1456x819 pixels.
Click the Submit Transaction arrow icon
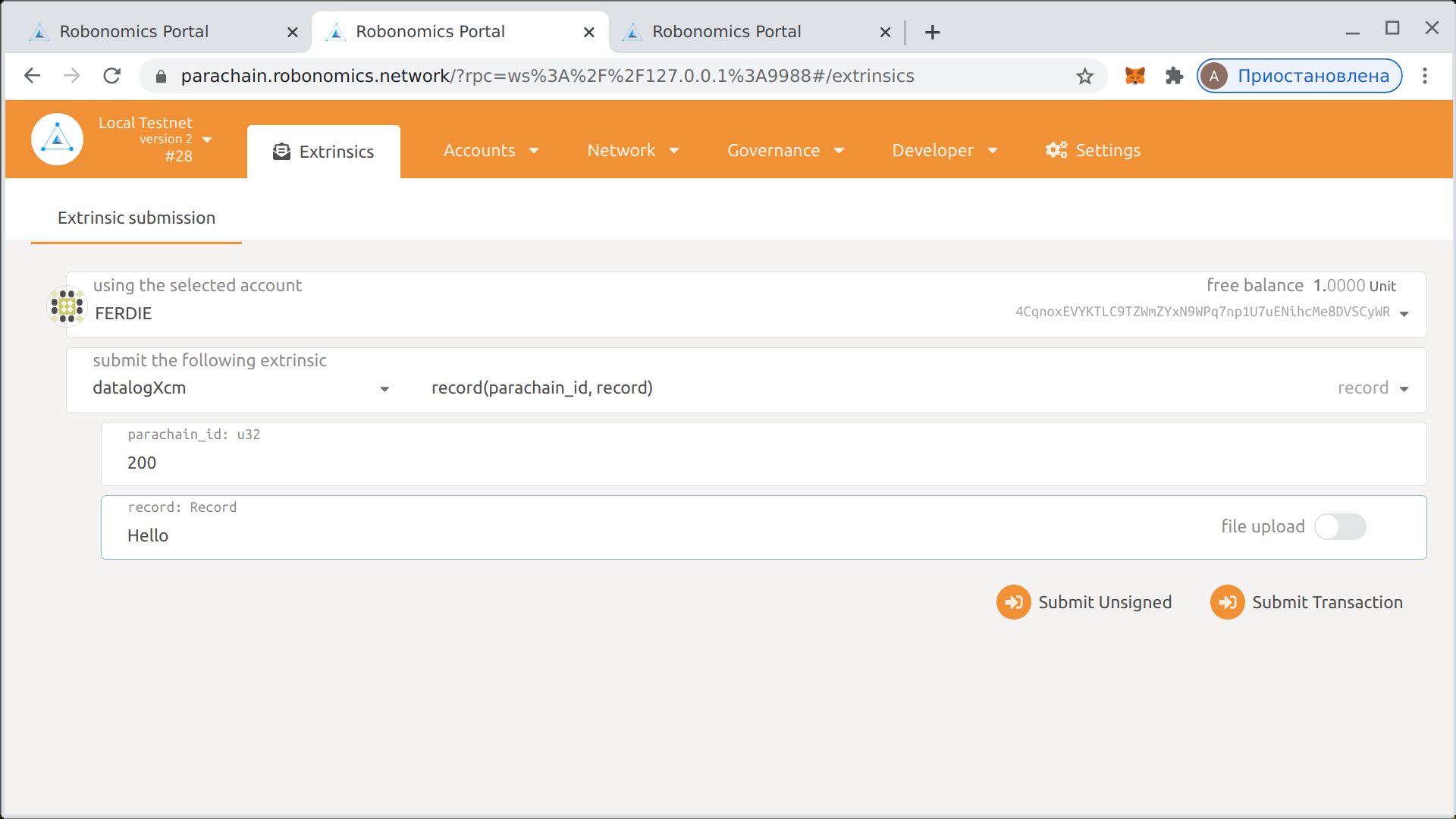coord(1227,602)
